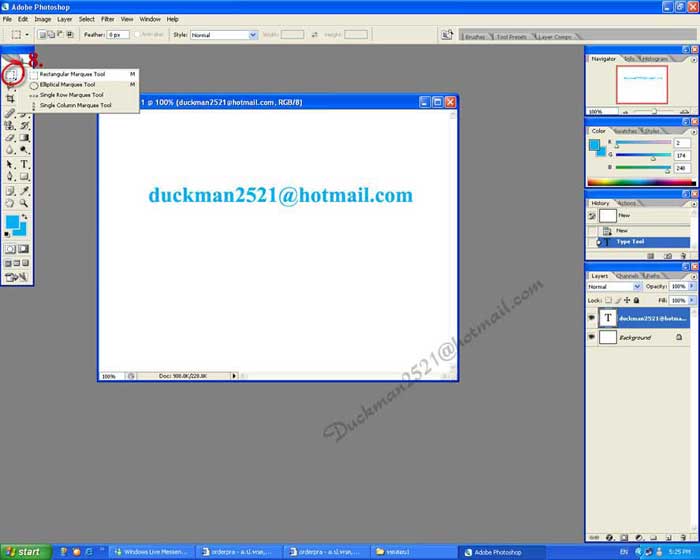Image resolution: width=700 pixels, height=560 pixels.
Task: Open the Layer menu
Action: [64, 19]
